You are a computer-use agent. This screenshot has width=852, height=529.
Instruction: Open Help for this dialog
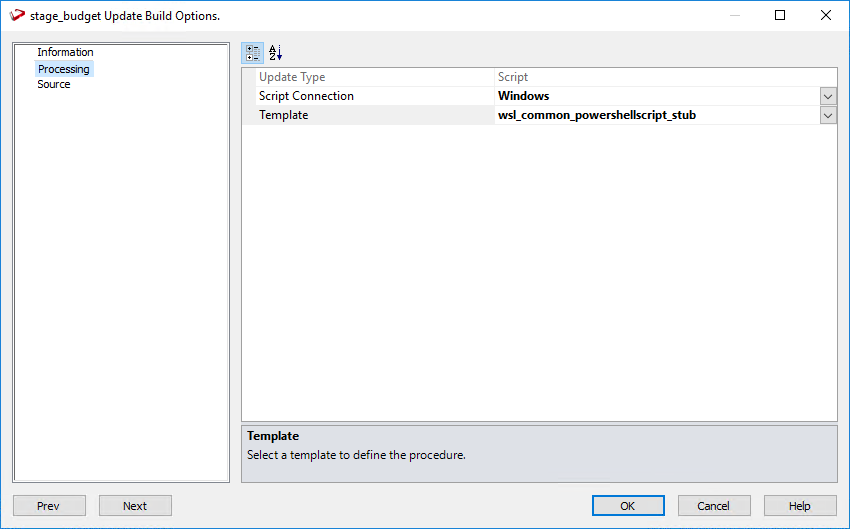point(800,506)
